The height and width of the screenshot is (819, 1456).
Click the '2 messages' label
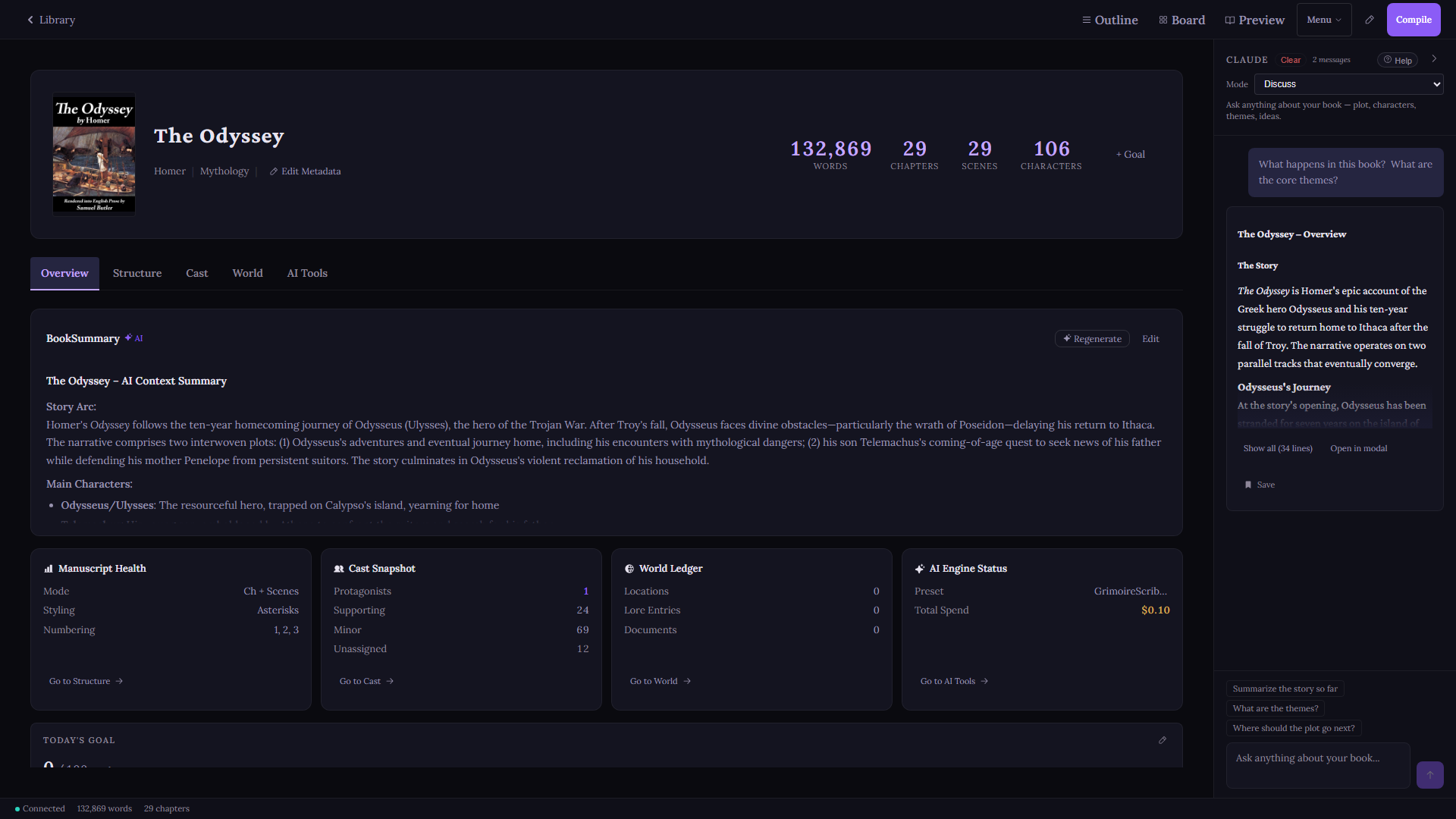[x=1331, y=60]
